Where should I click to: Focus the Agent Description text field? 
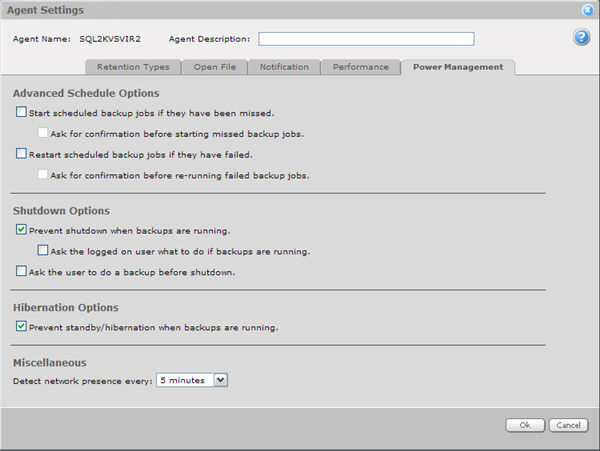click(x=365, y=39)
